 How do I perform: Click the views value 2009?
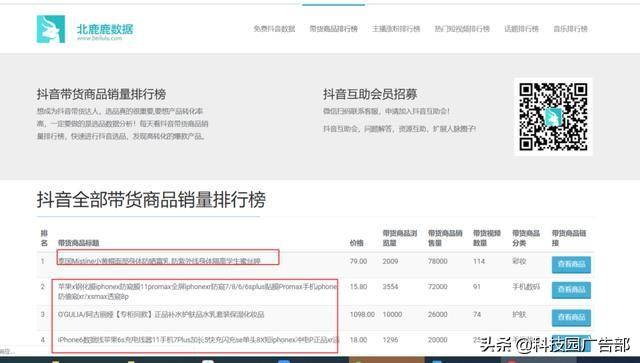(x=390, y=261)
